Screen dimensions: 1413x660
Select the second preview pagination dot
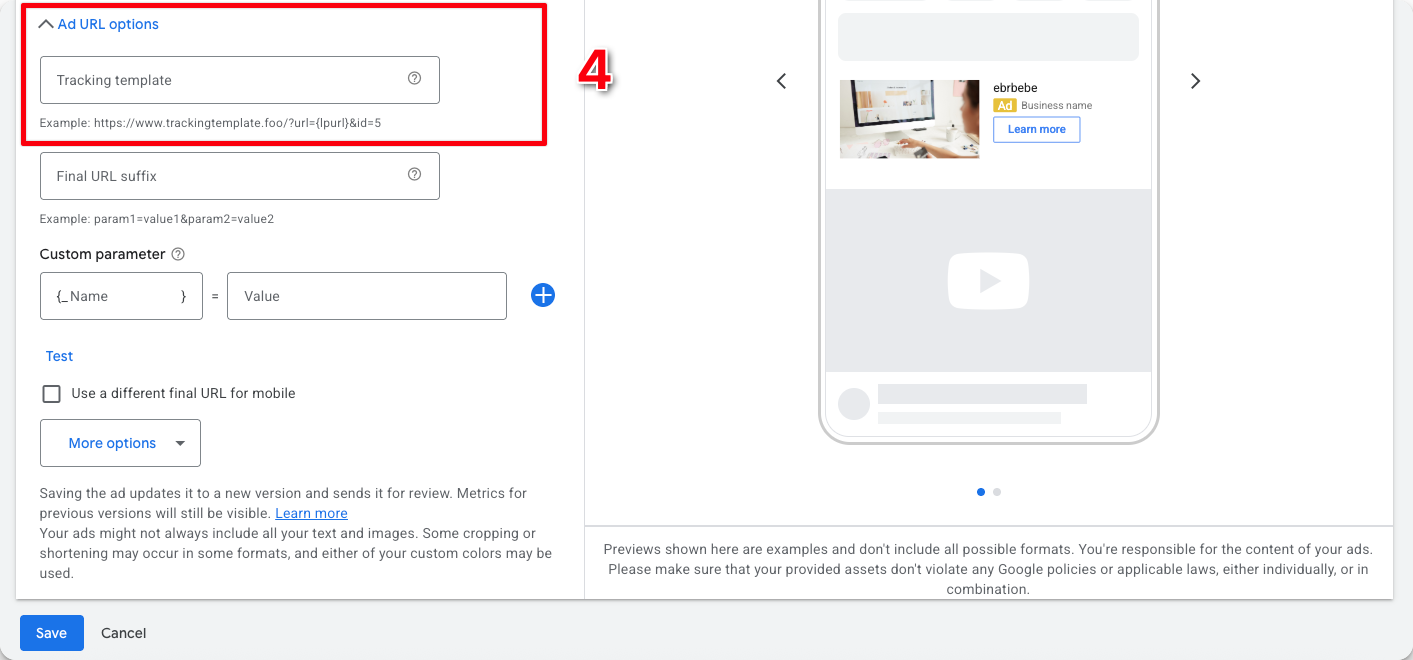coord(997,492)
